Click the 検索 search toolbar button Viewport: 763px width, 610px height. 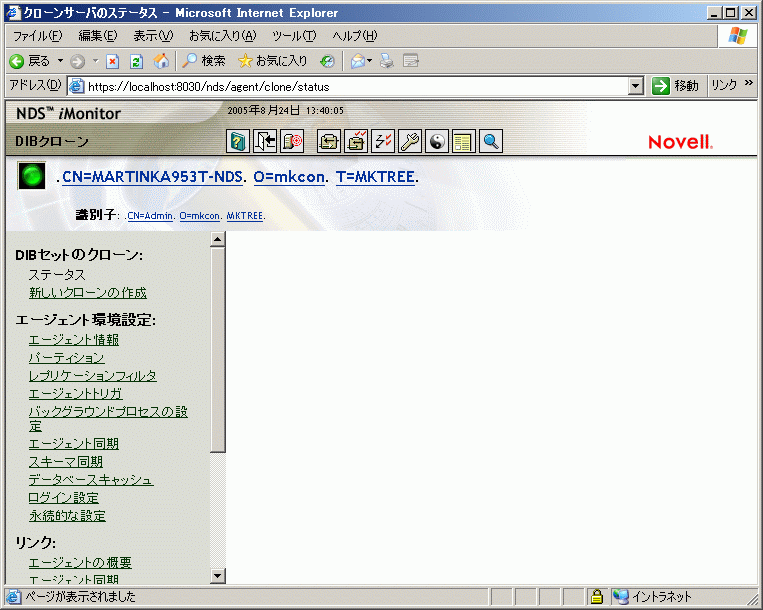click(x=204, y=61)
